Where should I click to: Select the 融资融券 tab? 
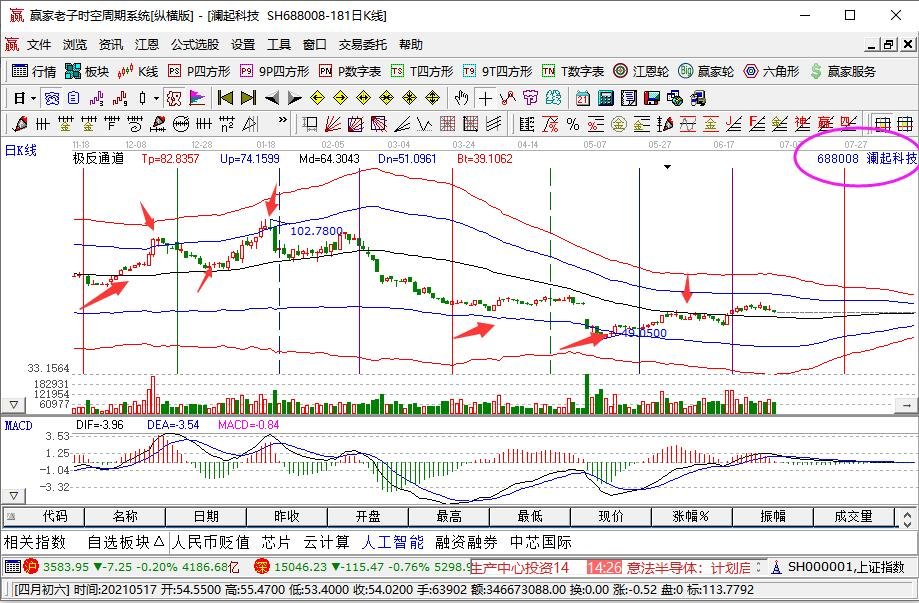tap(466, 542)
